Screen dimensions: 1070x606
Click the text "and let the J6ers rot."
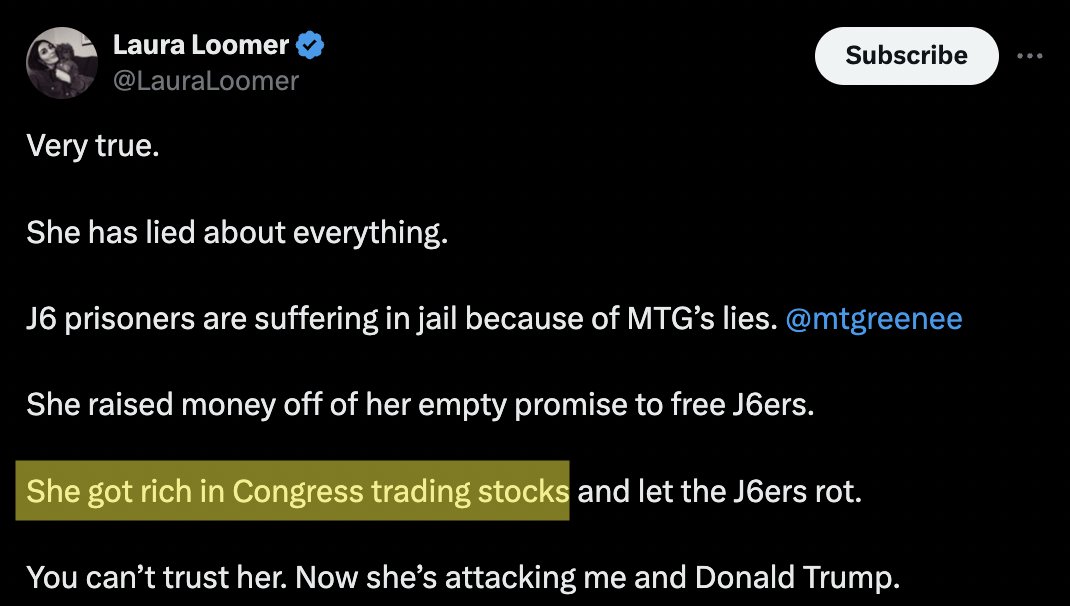pyautogui.click(x=718, y=491)
